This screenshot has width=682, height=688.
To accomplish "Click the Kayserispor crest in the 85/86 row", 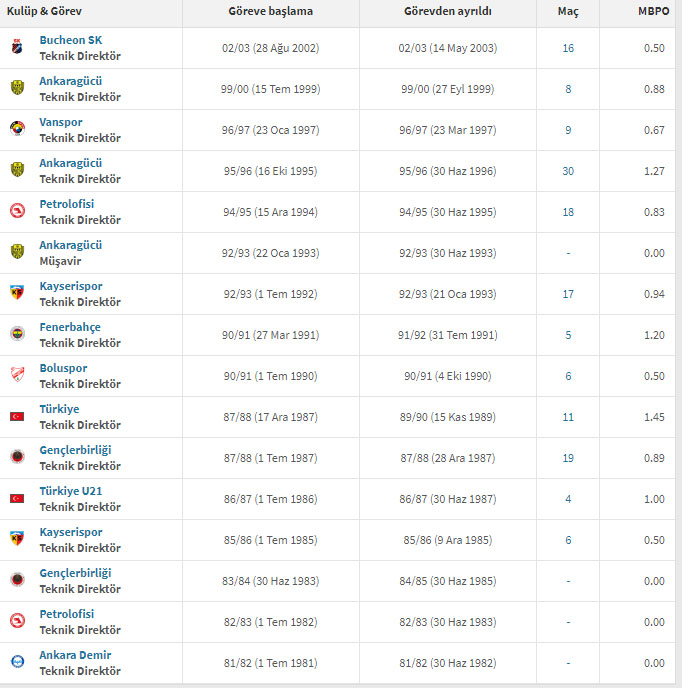I will click(x=17, y=538).
